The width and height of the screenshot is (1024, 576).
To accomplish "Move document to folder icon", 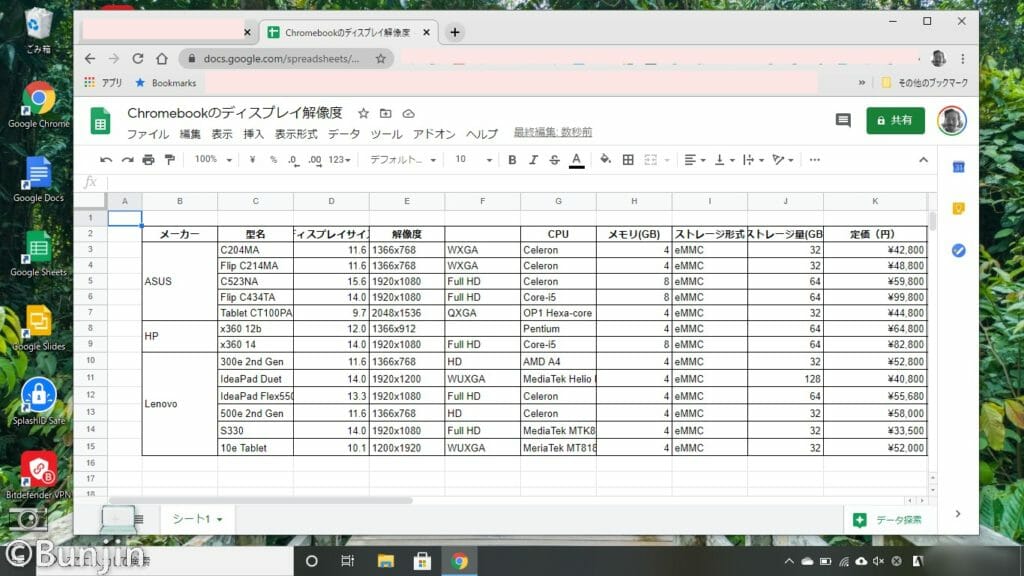I will click(x=385, y=114).
